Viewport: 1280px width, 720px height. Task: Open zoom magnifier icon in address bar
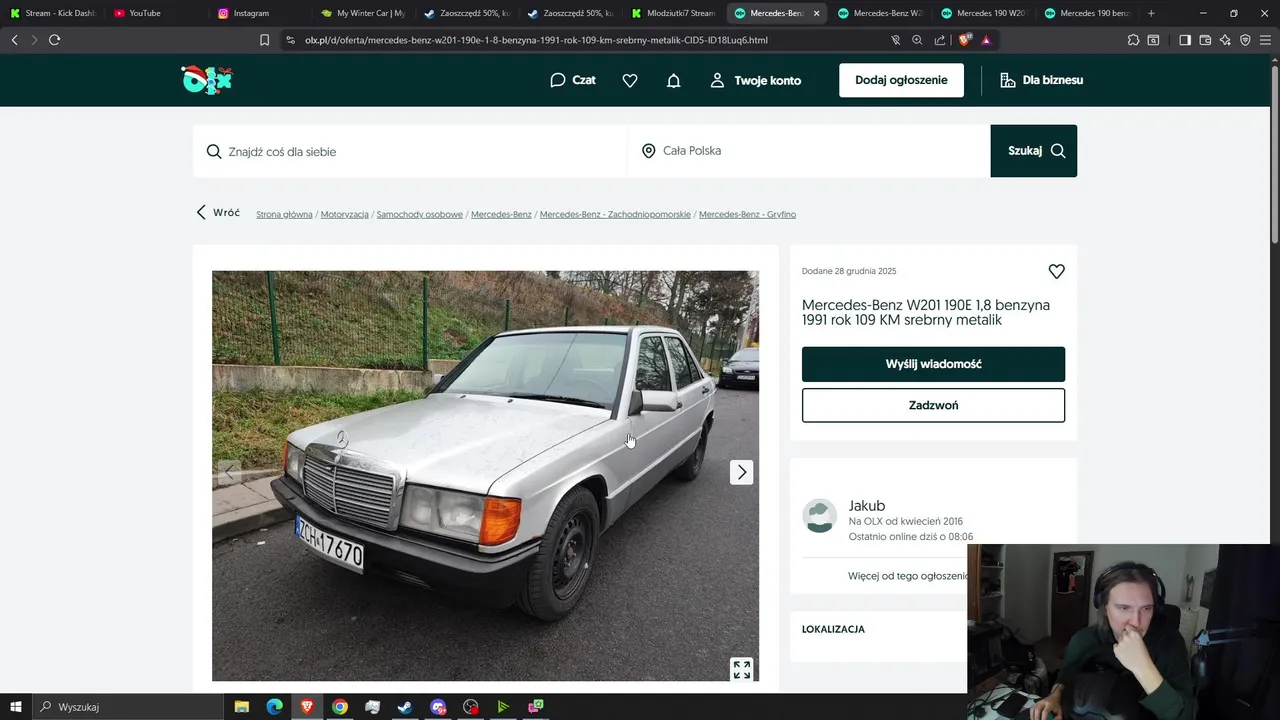coord(917,40)
